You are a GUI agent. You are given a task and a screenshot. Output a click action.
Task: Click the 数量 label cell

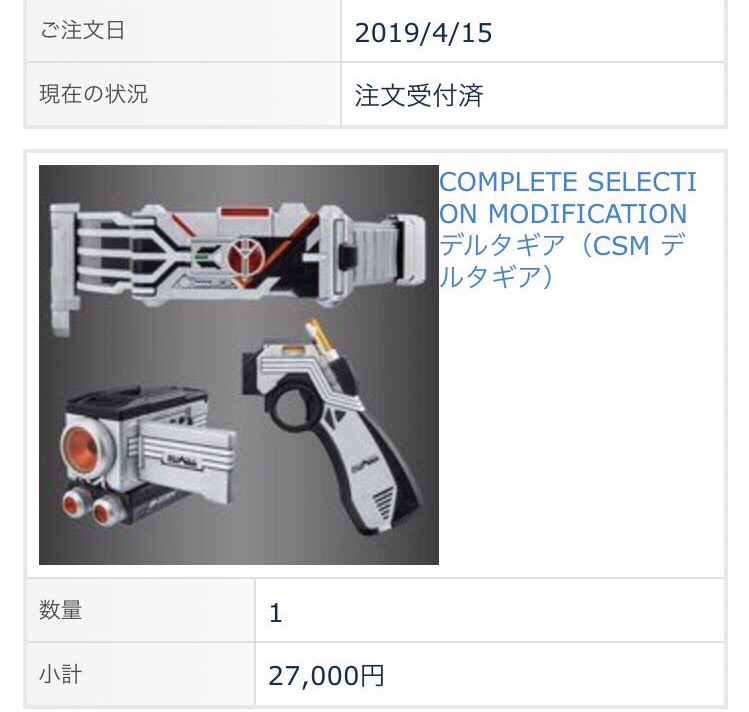(140, 610)
